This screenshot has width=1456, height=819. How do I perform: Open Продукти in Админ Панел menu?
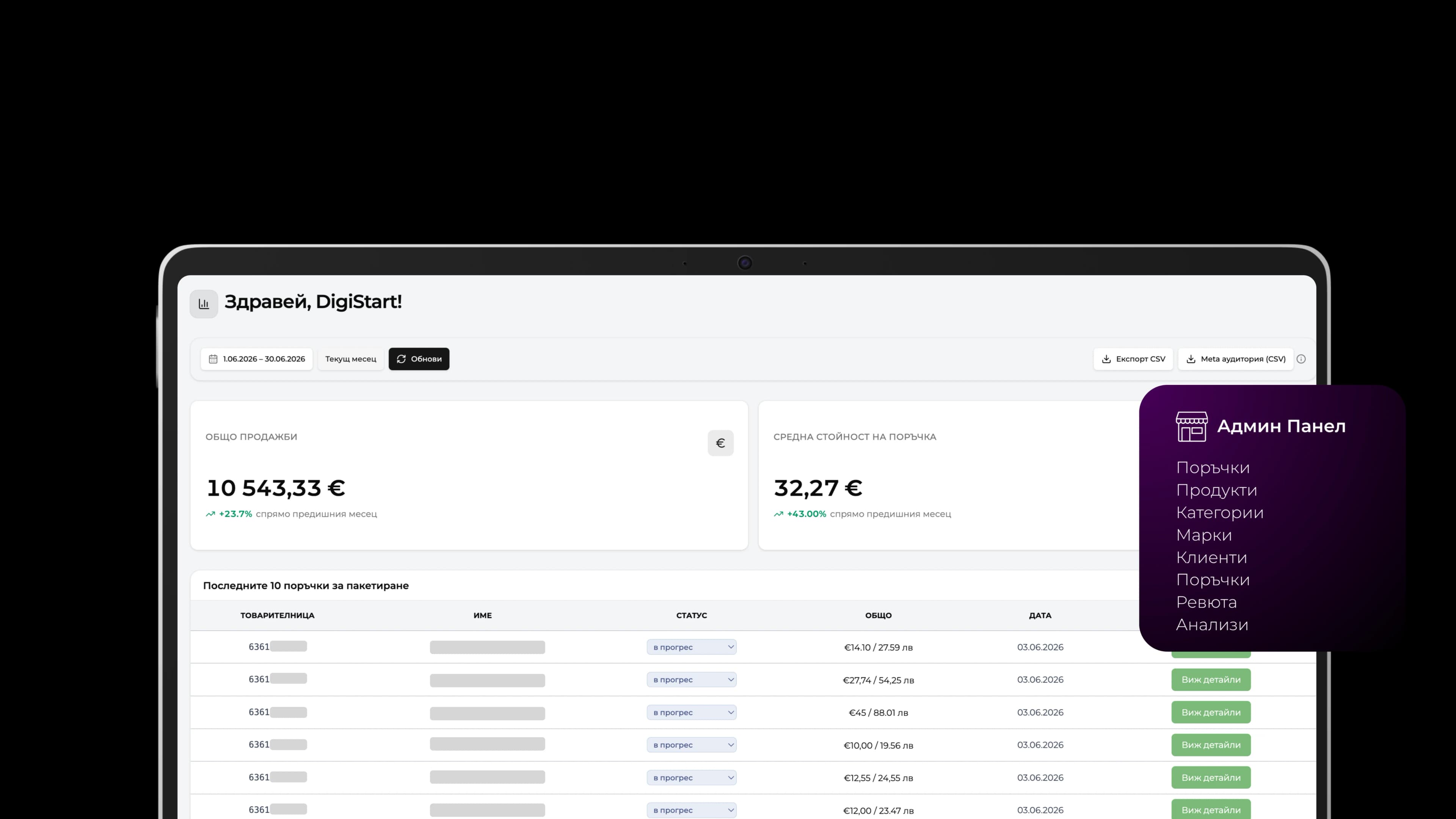[x=1216, y=490]
